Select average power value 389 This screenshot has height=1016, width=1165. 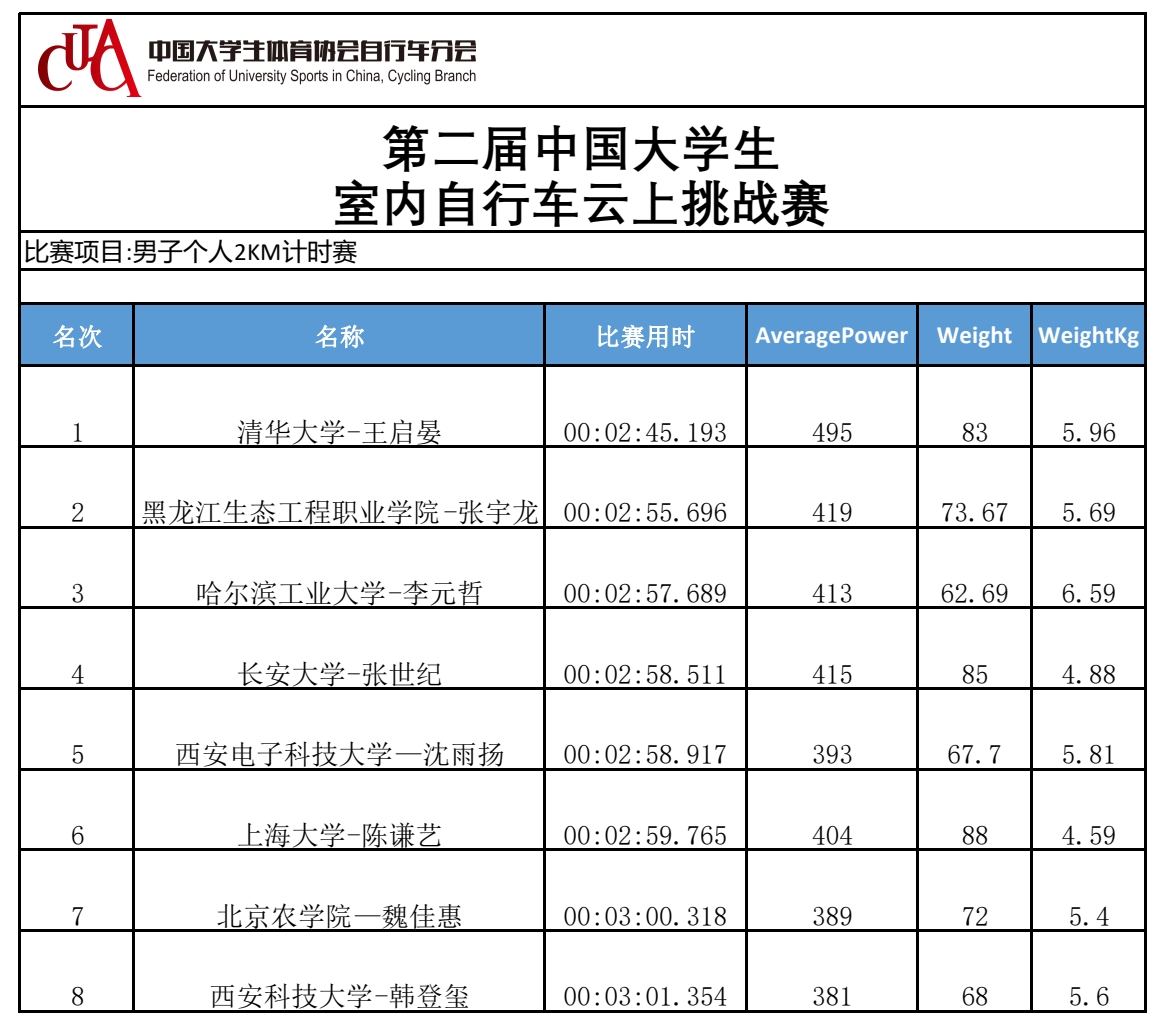point(831,916)
